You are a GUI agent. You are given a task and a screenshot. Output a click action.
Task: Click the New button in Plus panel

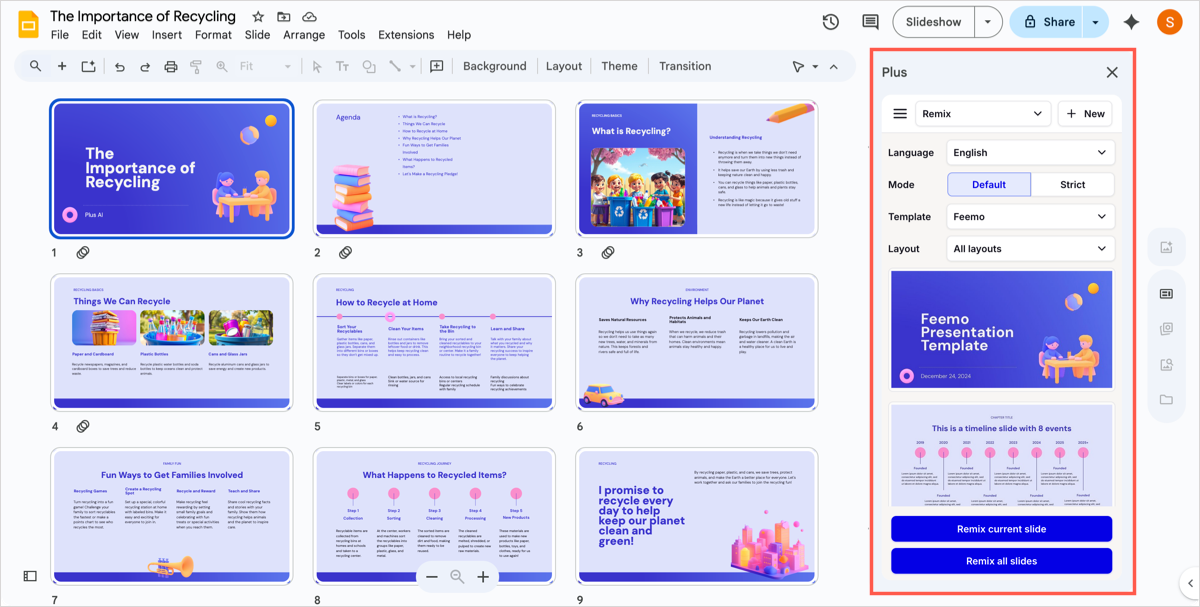pyautogui.click(x=1085, y=113)
